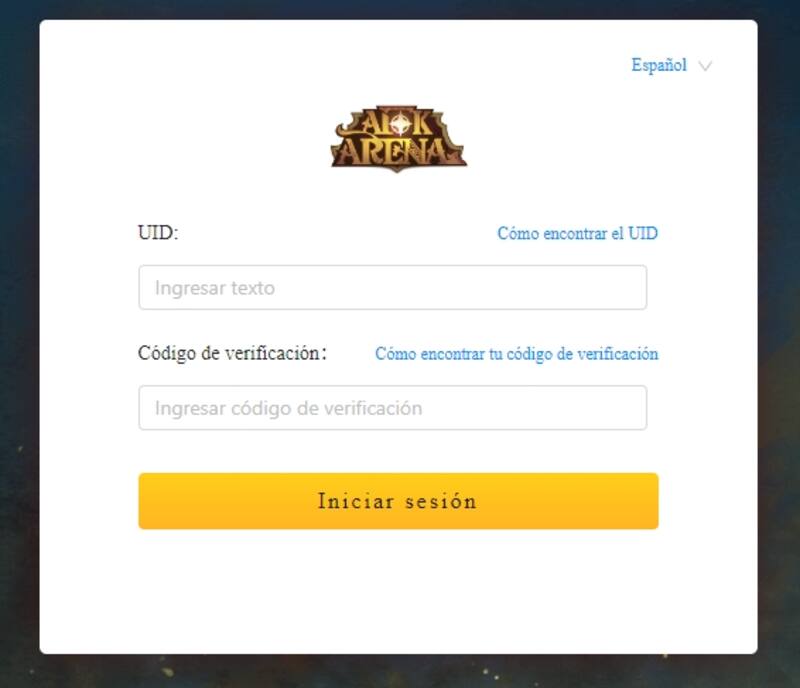Click empty white area below the login button
Screen dimensions: 800x688
(398, 592)
